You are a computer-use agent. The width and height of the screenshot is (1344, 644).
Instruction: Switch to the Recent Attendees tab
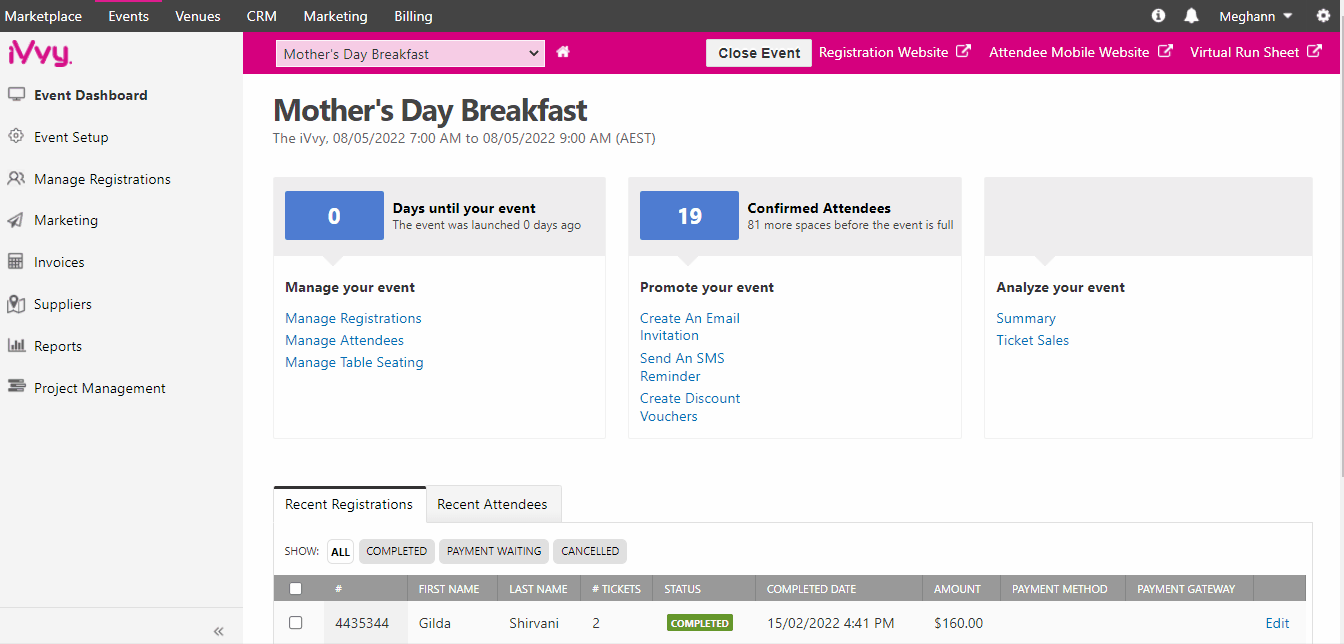[492, 504]
